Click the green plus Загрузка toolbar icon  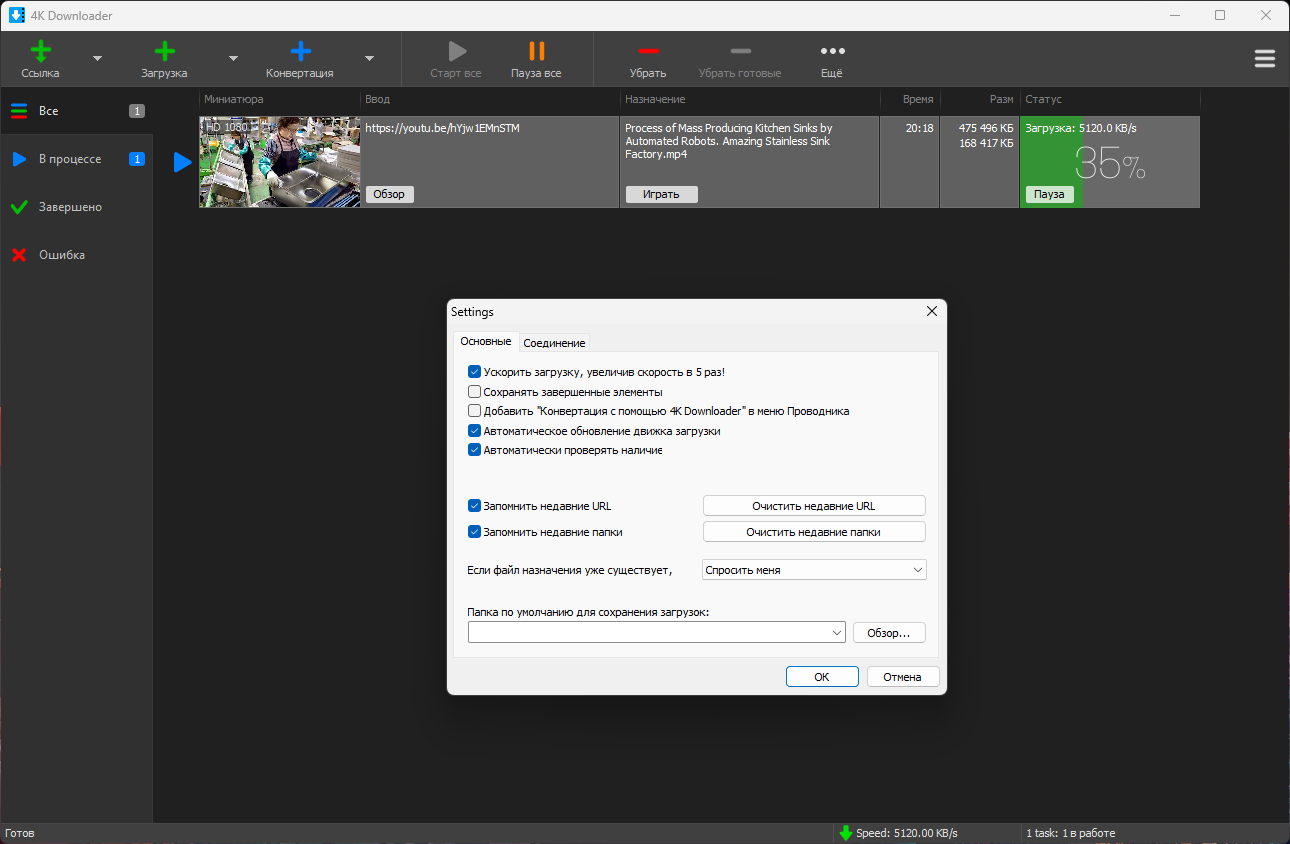(x=164, y=51)
